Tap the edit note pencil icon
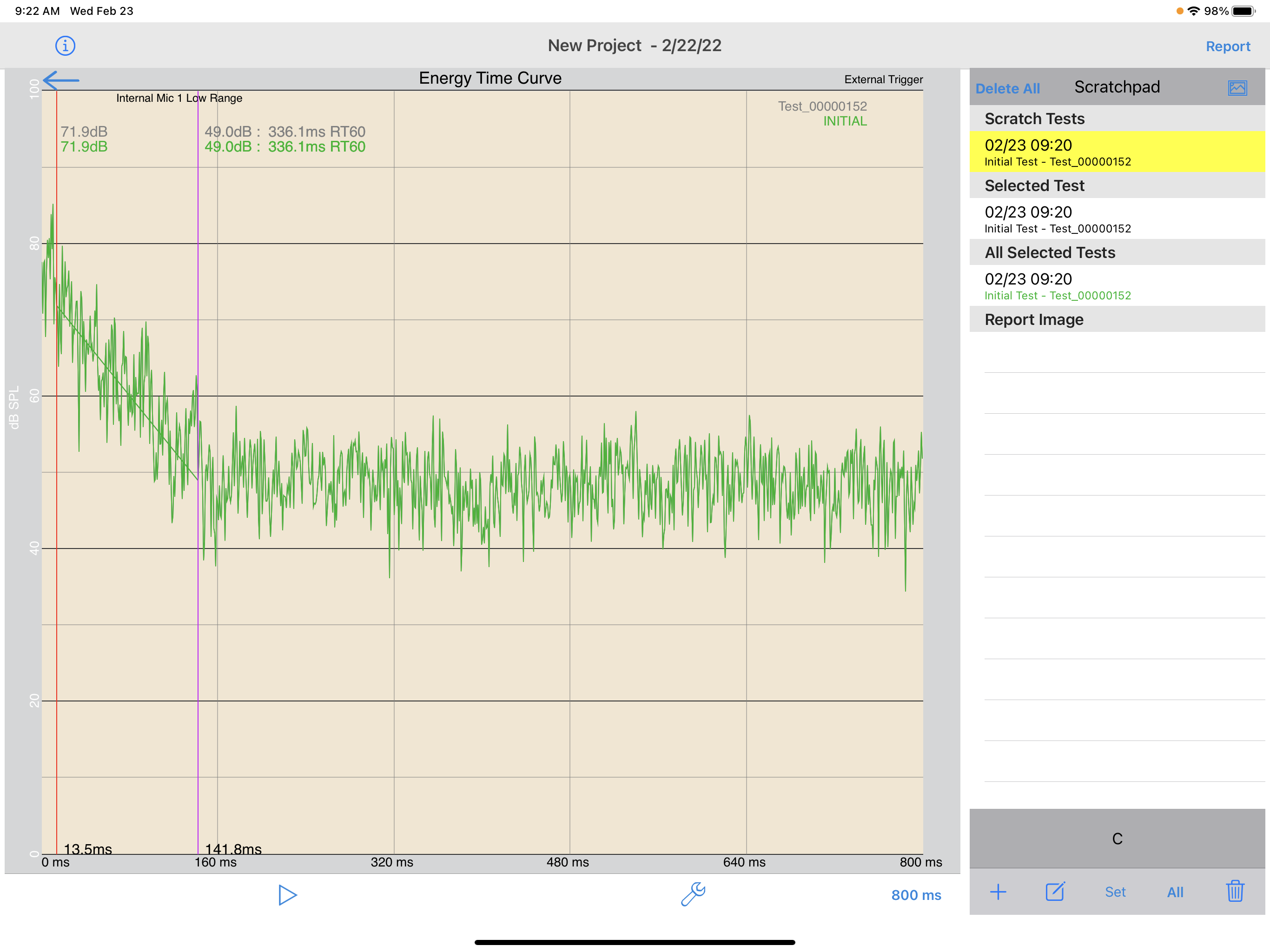The width and height of the screenshot is (1270, 952). pos(1055,892)
